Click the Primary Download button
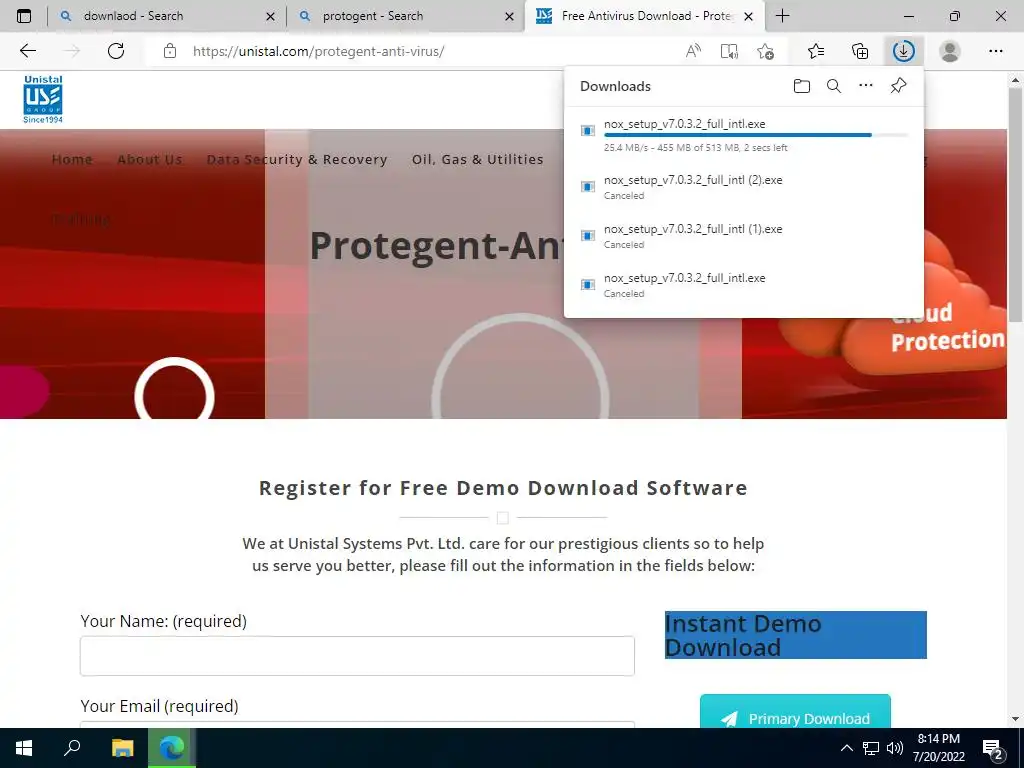 (x=795, y=712)
